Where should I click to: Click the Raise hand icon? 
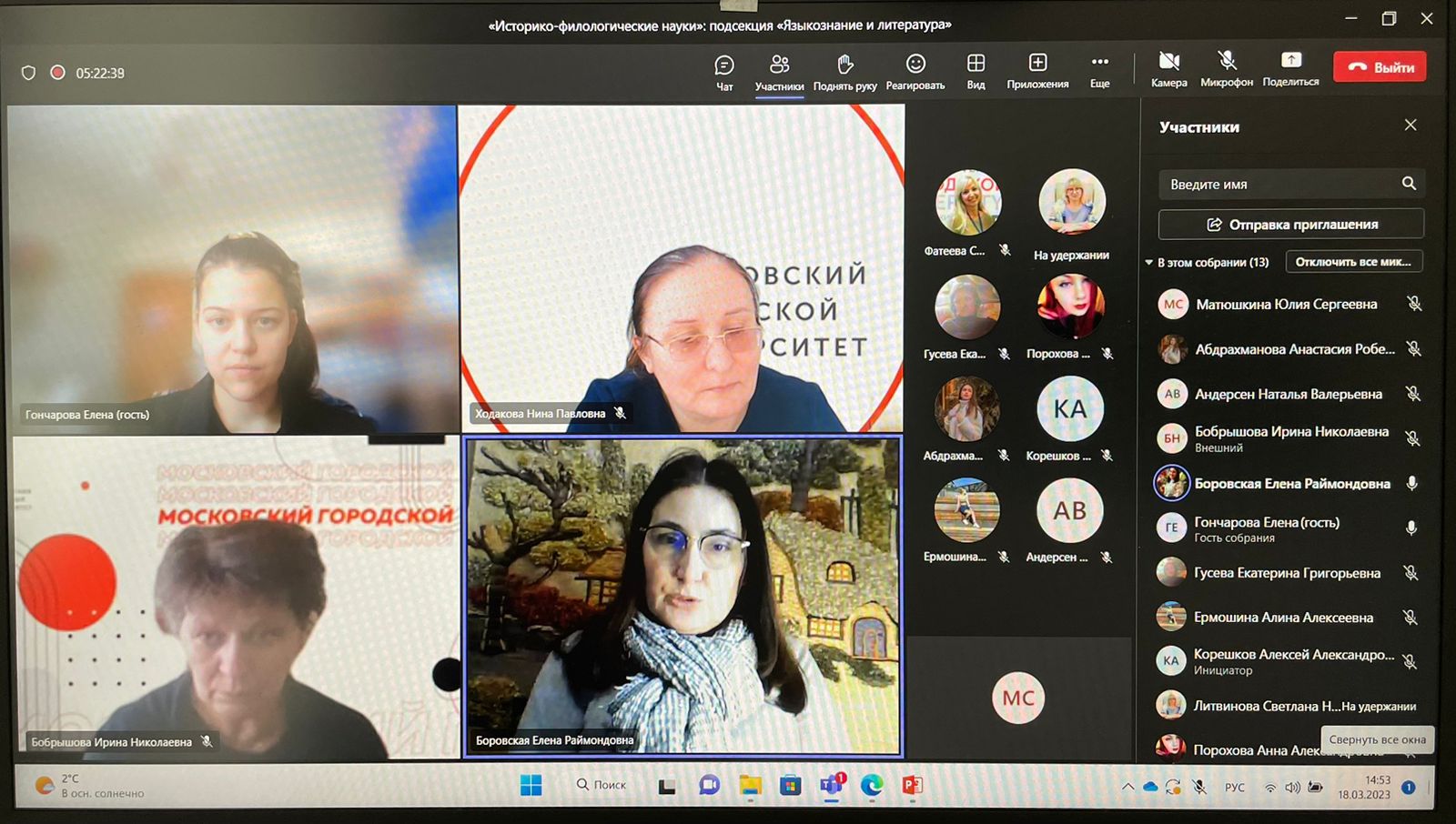(844, 65)
